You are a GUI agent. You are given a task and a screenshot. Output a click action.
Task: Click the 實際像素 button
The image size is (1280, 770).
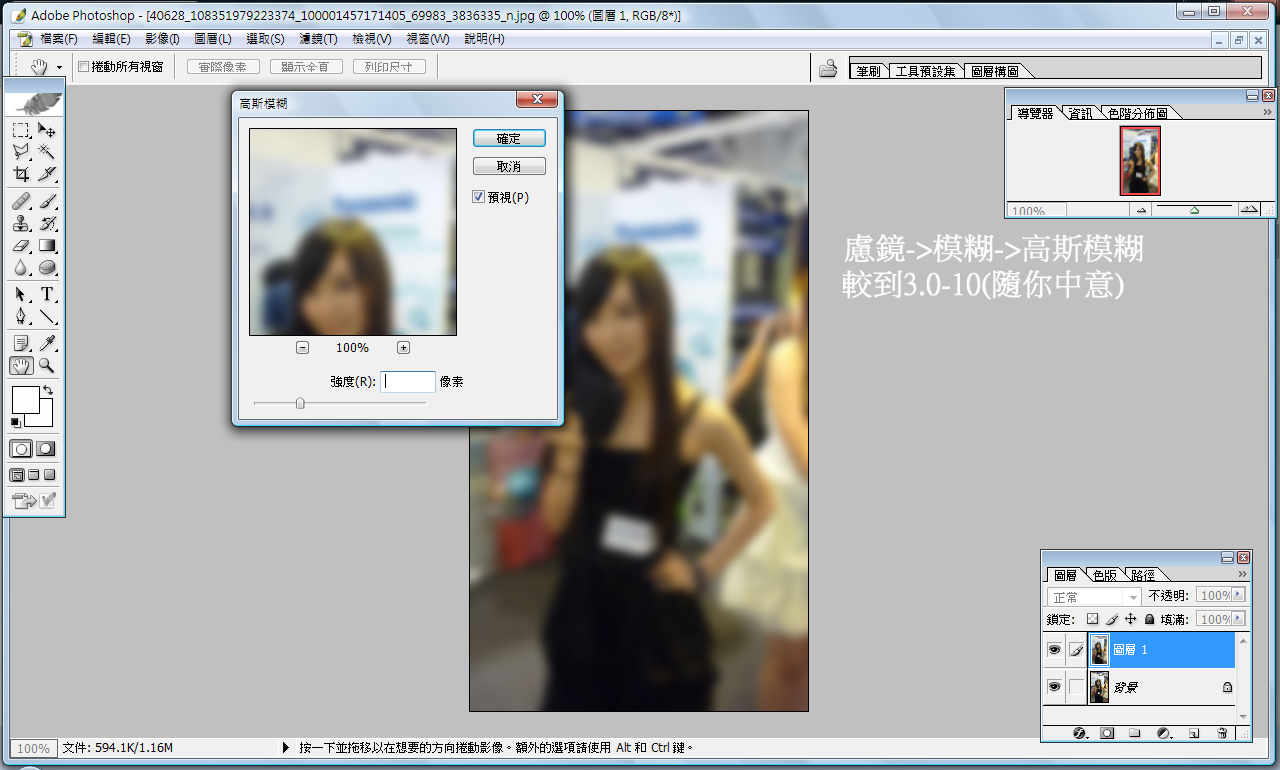[x=223, y=67]
